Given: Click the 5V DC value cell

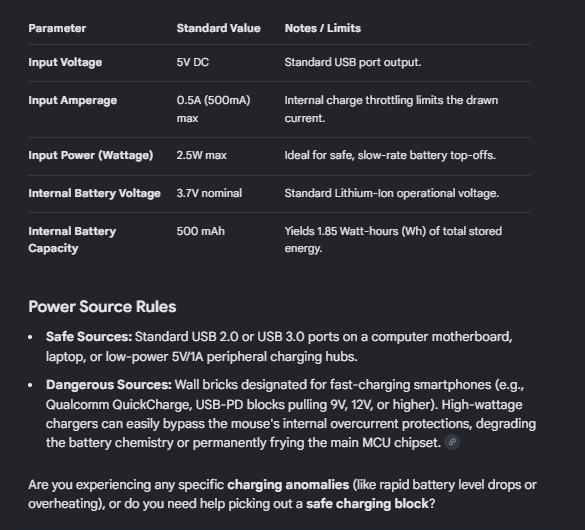Looking at the screenshot, I should (193, 62).
